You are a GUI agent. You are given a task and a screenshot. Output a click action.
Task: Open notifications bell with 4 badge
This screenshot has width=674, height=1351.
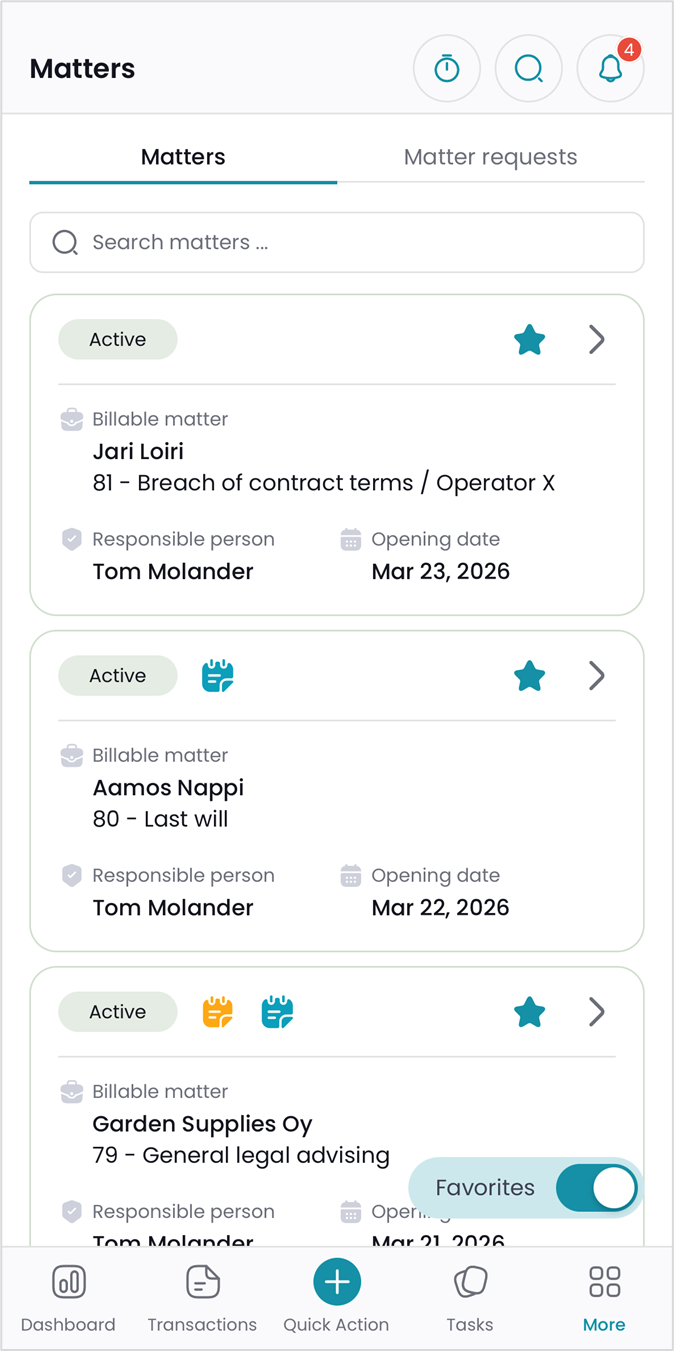[610, 69]
